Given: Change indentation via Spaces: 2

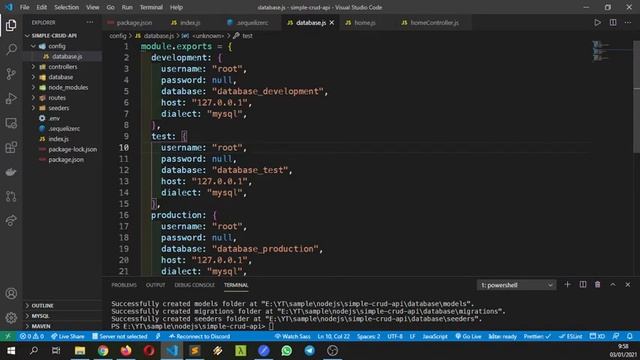Looking at the screenshot, I should pos(369,336).
